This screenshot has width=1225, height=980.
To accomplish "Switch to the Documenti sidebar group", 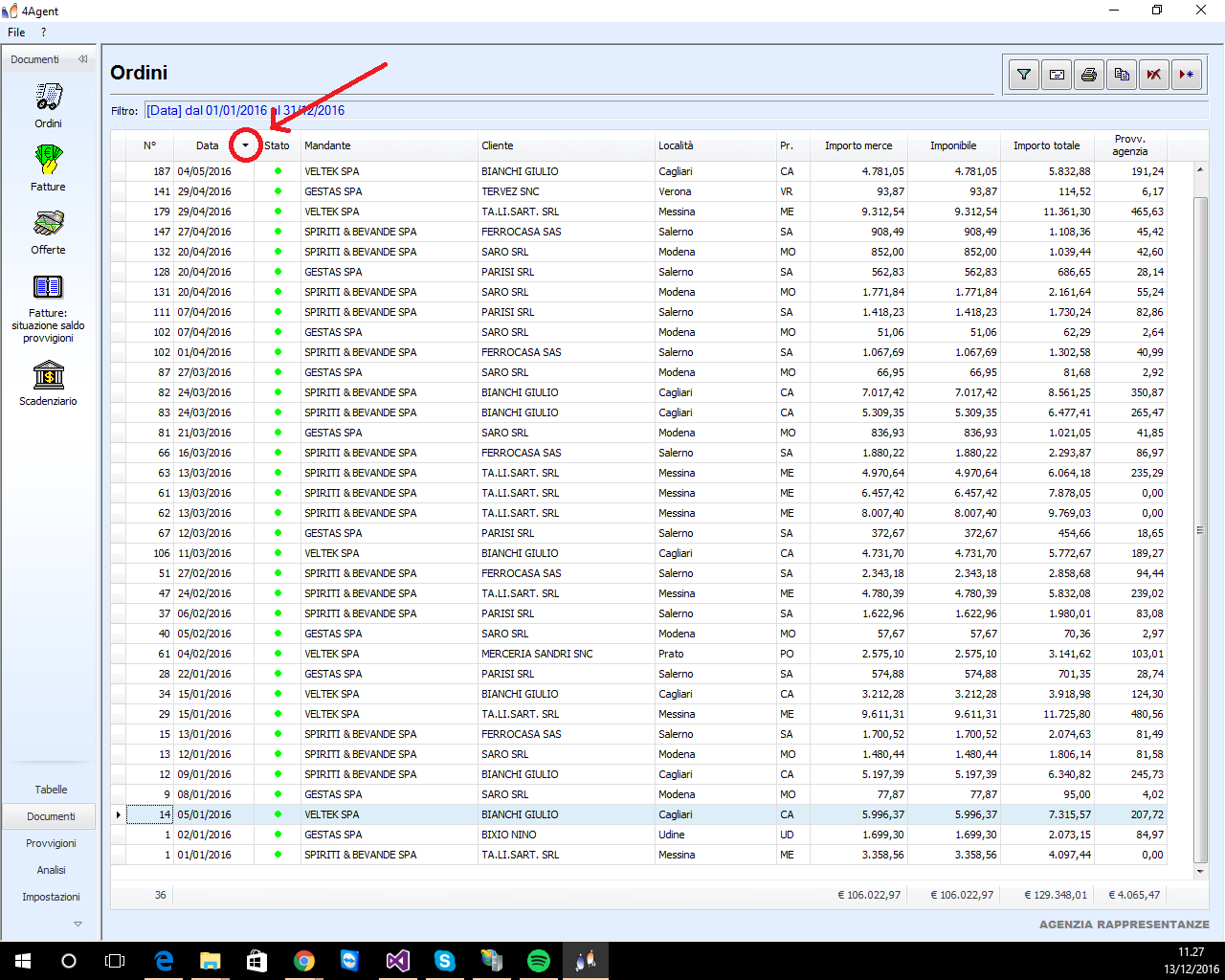I will coord(51,816).
